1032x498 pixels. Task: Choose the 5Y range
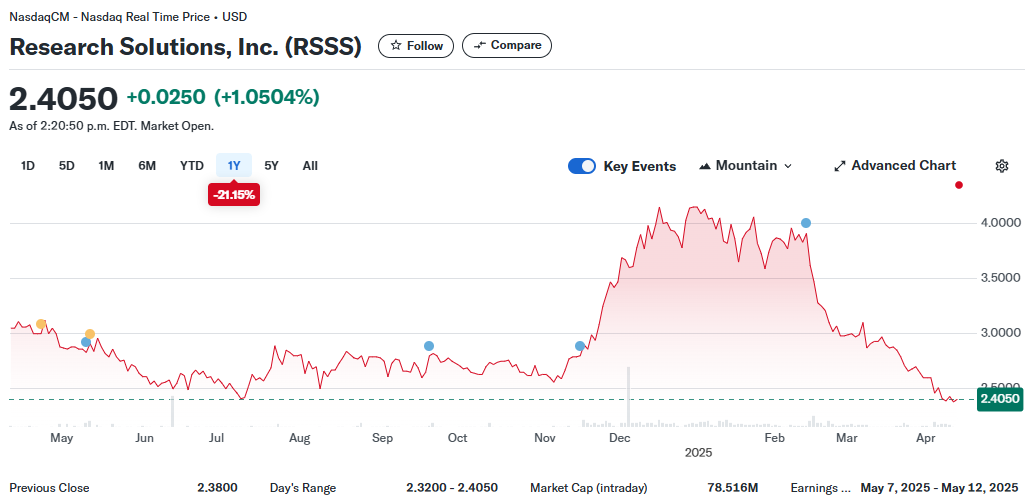[x=271, y=166]
